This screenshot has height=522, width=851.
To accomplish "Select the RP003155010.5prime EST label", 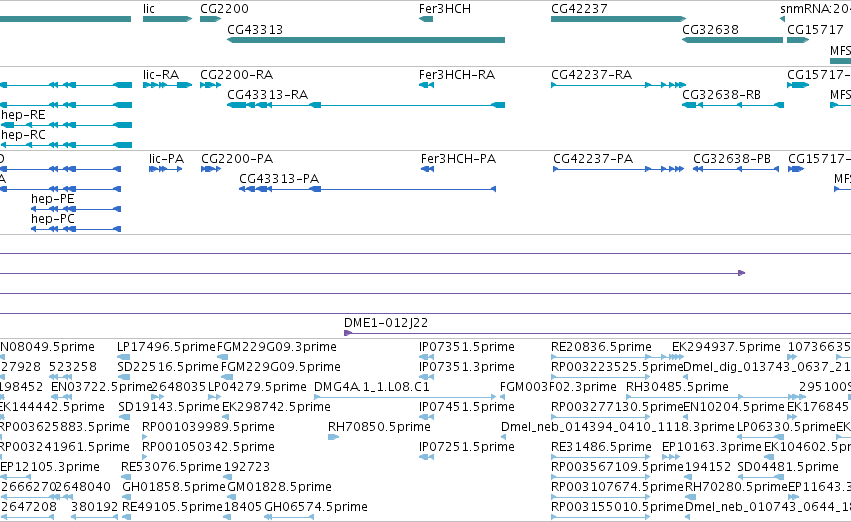I will (617, 507).
